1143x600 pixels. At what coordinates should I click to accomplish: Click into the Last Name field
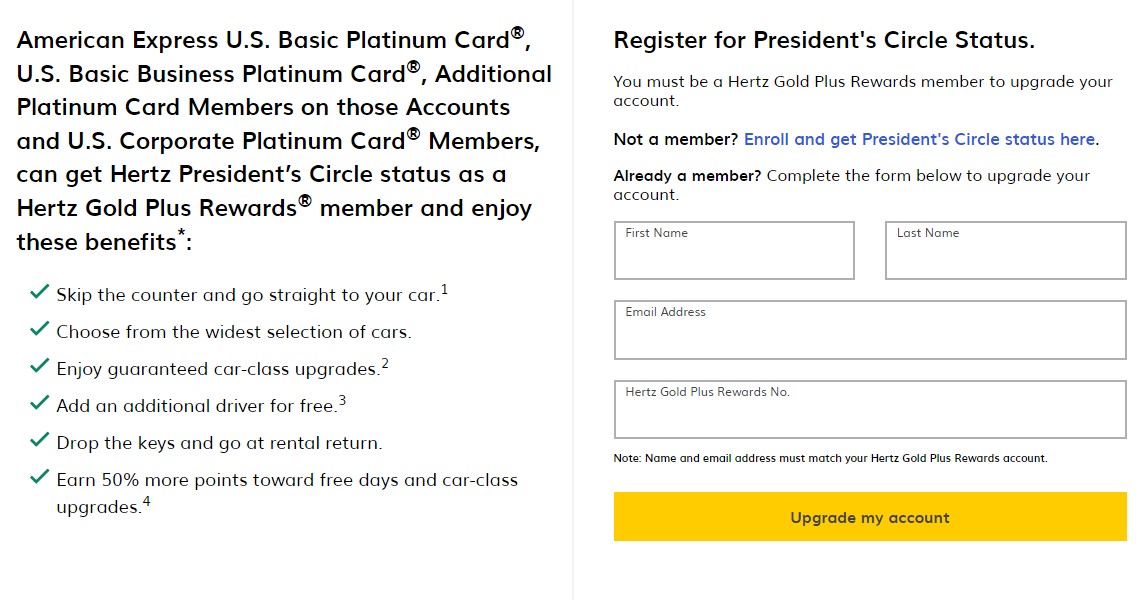click(1004, 251)
